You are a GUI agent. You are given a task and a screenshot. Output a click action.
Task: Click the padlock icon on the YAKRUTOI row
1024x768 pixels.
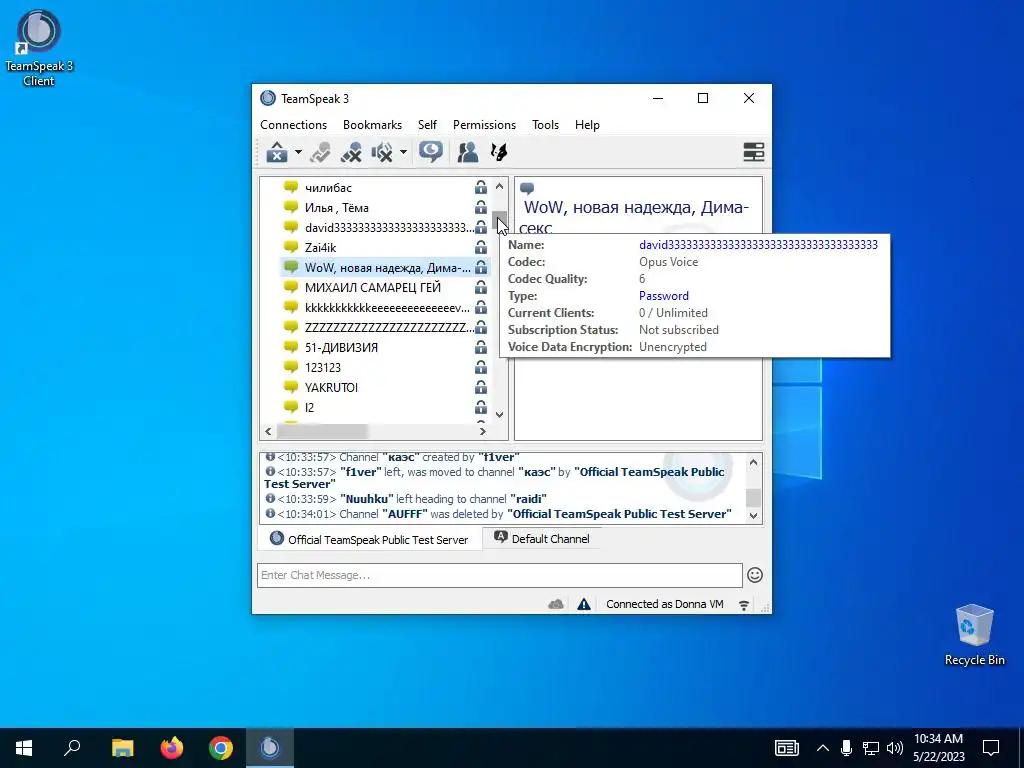(481, 387)
